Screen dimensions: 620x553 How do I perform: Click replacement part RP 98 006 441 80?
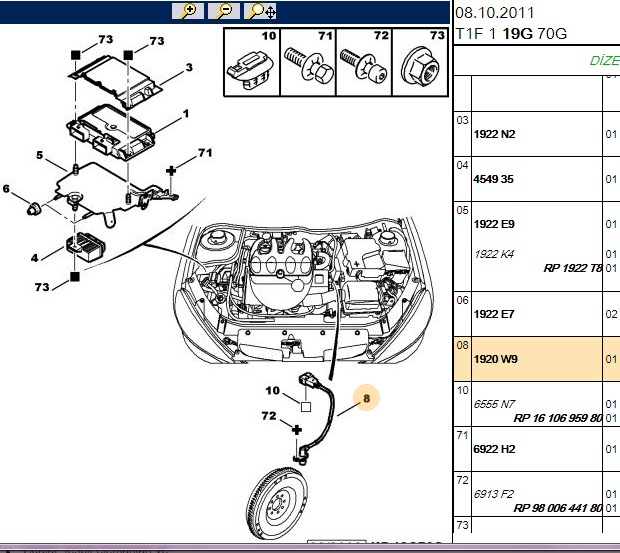tap(558, 508)
